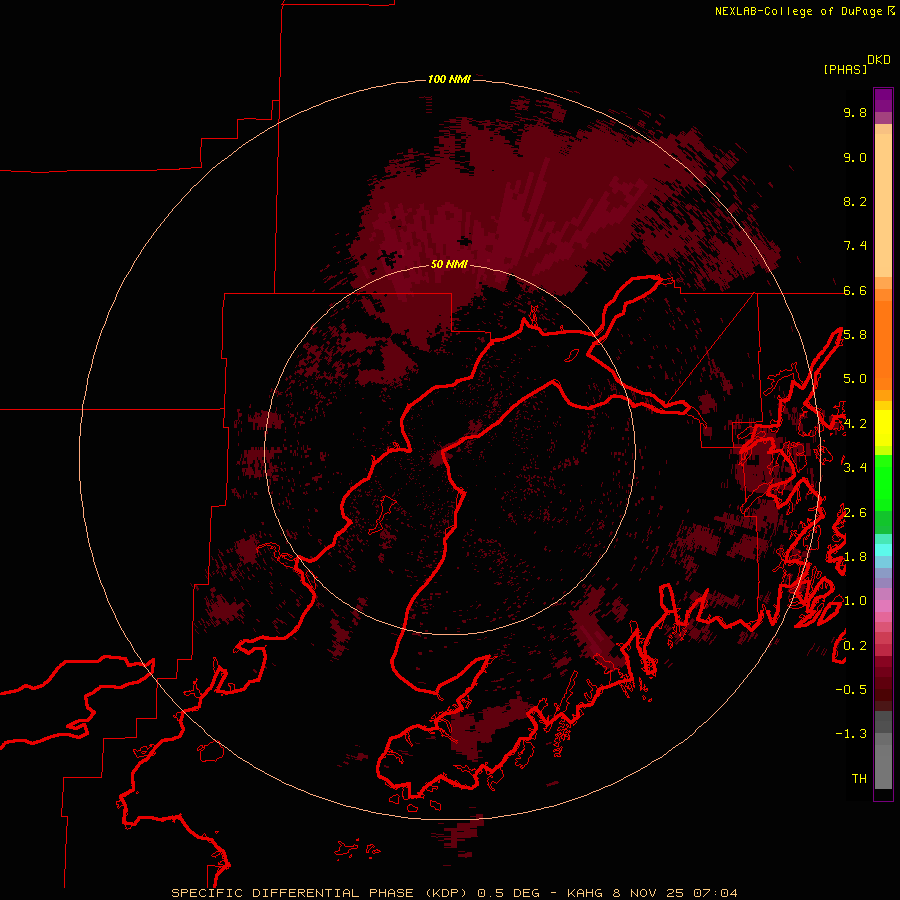
Task: Click the 100 NMI range ring label
Action: (x=449, y=79)
